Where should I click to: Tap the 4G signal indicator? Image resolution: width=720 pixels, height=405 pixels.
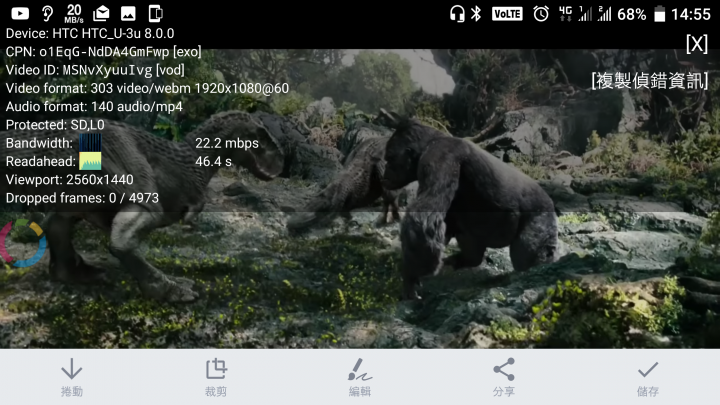(566, 14)
